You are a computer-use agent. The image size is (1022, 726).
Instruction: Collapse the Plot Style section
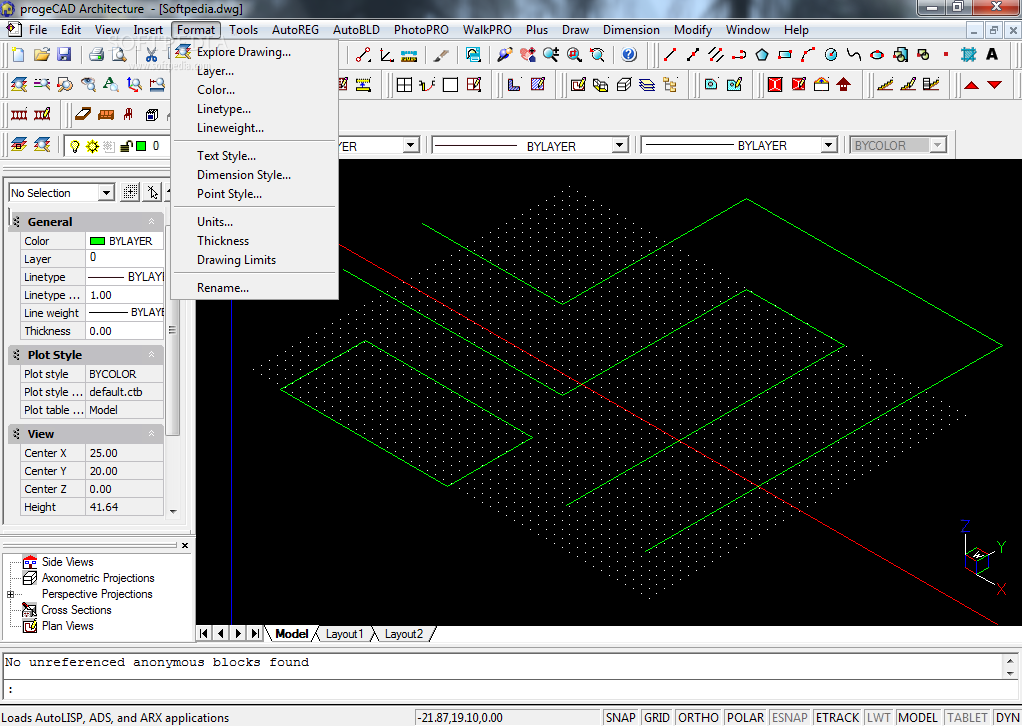[x=151, y=355]
